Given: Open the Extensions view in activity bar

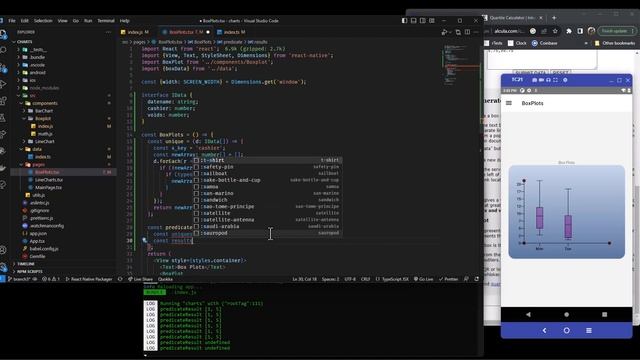Looking at the screenshot, I should [x=3, y=101].
